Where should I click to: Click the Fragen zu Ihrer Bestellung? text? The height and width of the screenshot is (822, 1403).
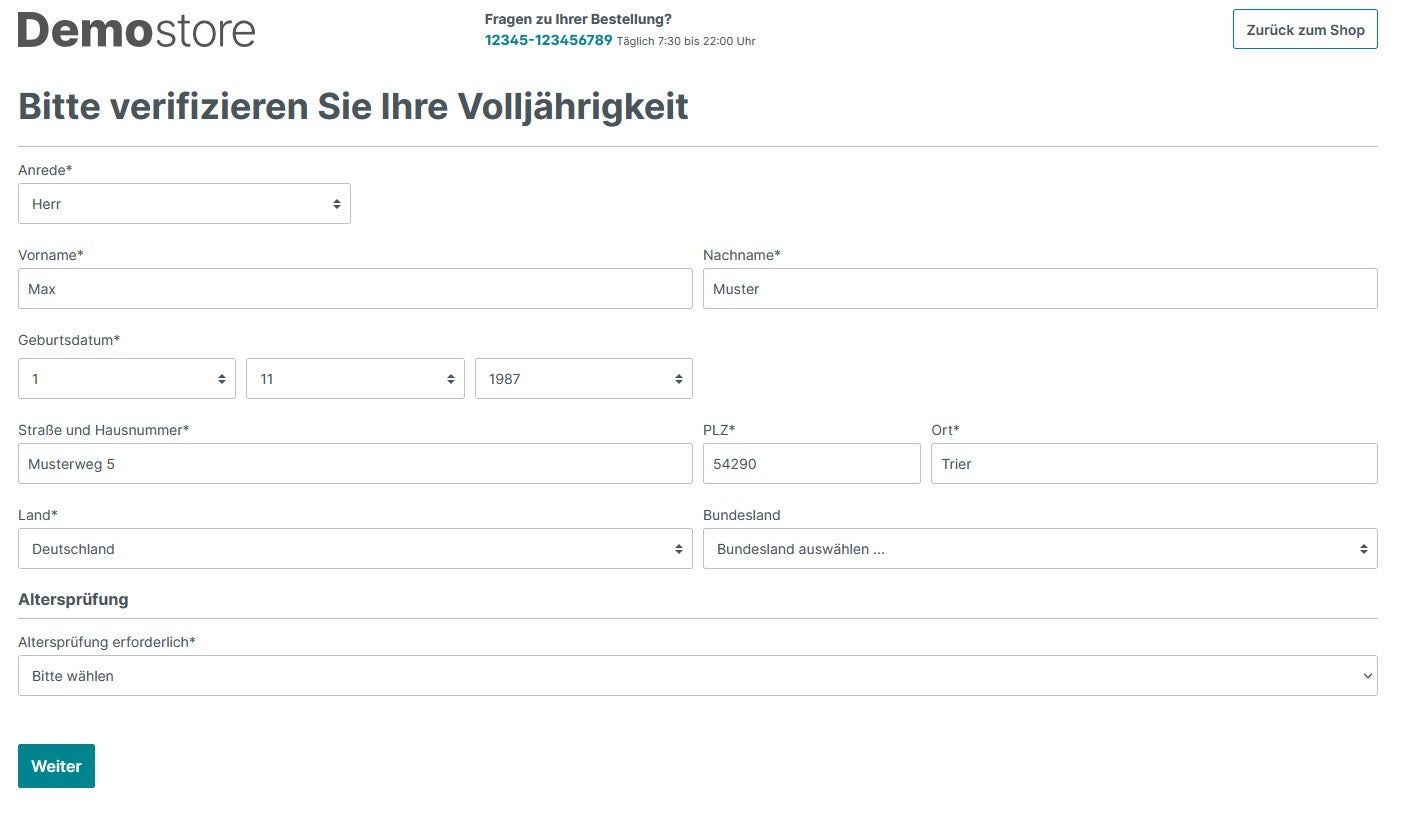point(578,19)
